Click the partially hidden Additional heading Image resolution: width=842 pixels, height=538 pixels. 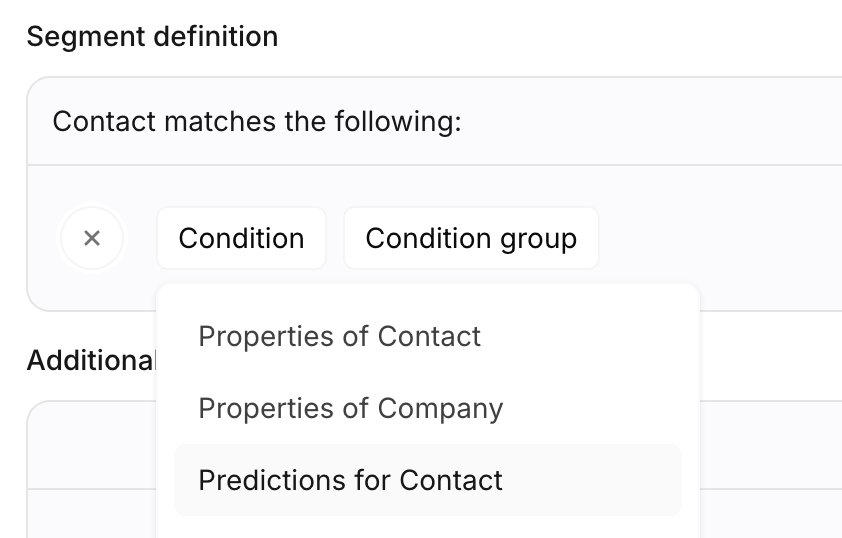[x=90, y=360]
